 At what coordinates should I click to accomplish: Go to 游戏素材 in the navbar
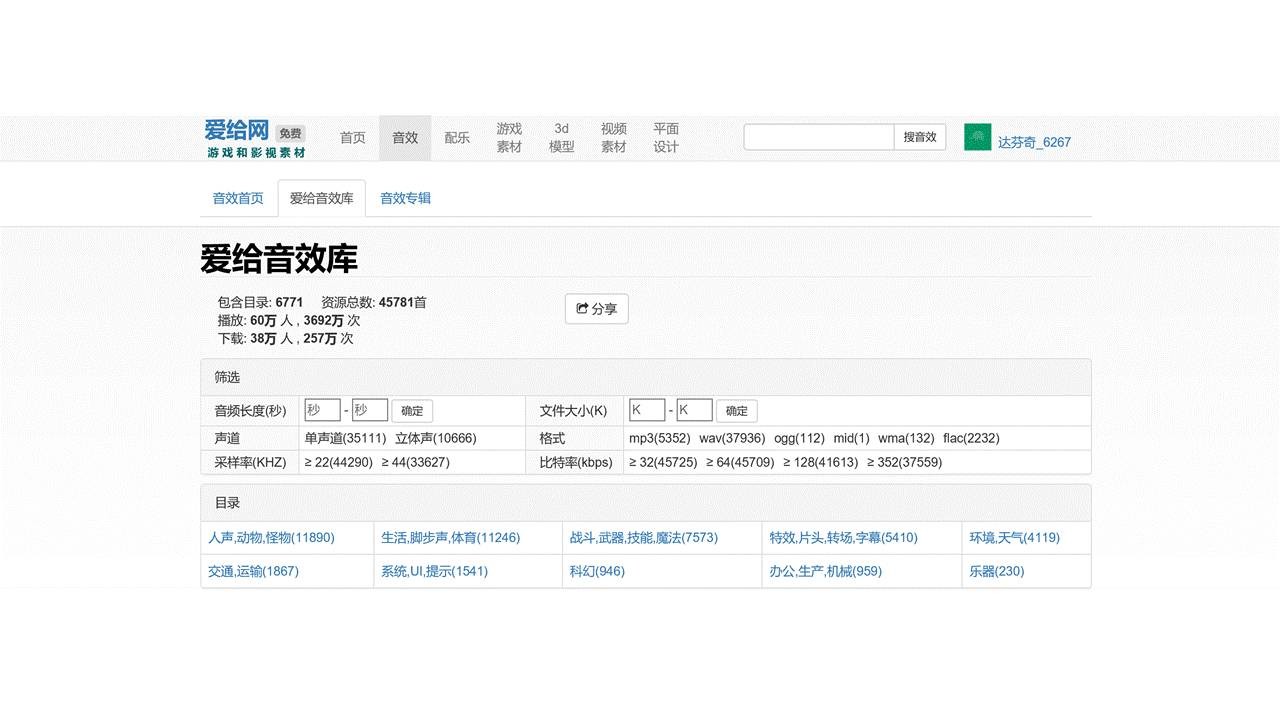coord(509,138)
